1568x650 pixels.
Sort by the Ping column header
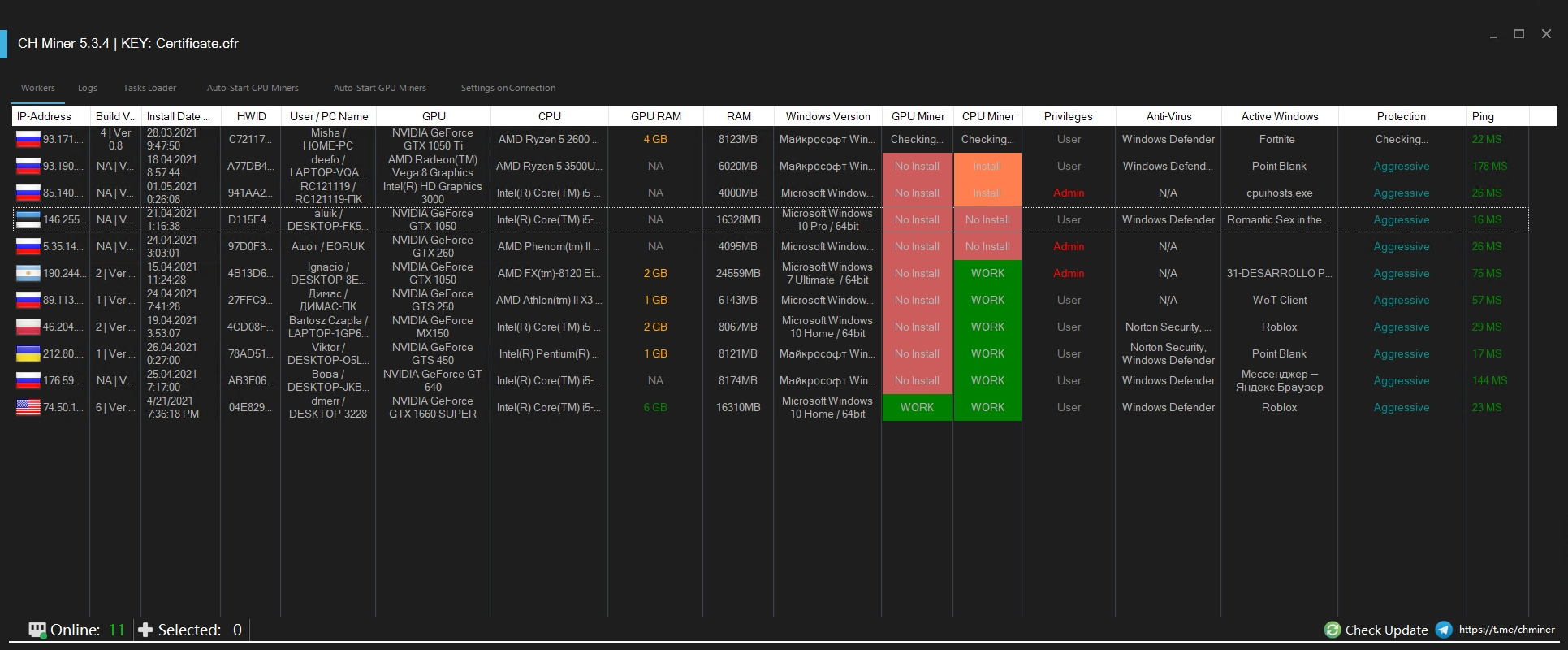tap(1498, 116)
